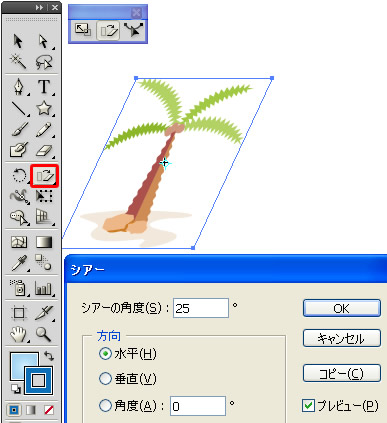Select the Eraser tool

pyautogui.click(x=44, y=151)
